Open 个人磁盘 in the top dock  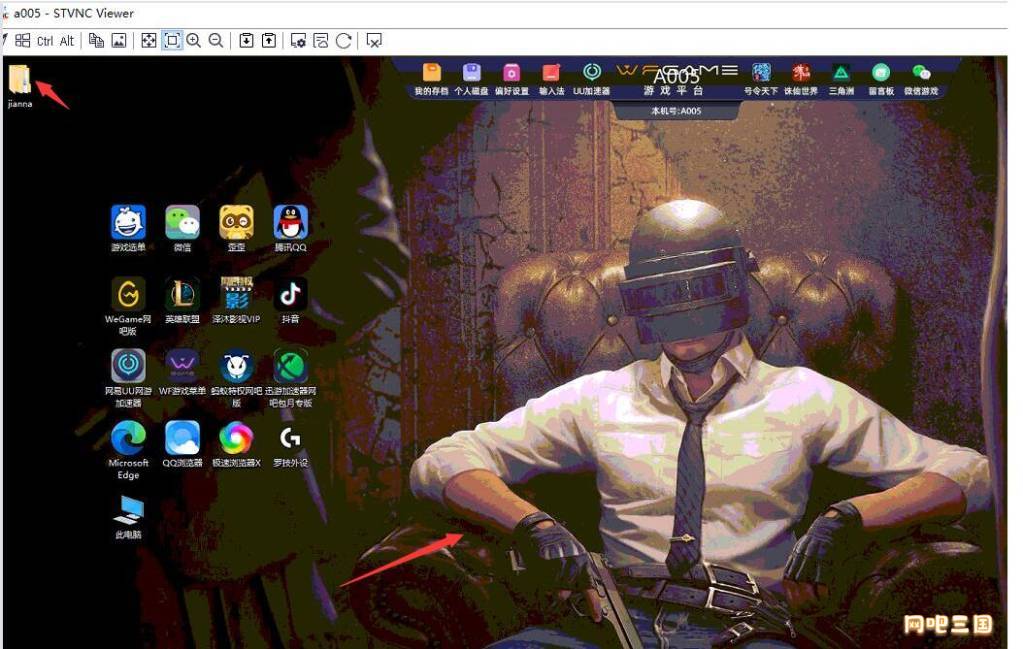(471, 80)
